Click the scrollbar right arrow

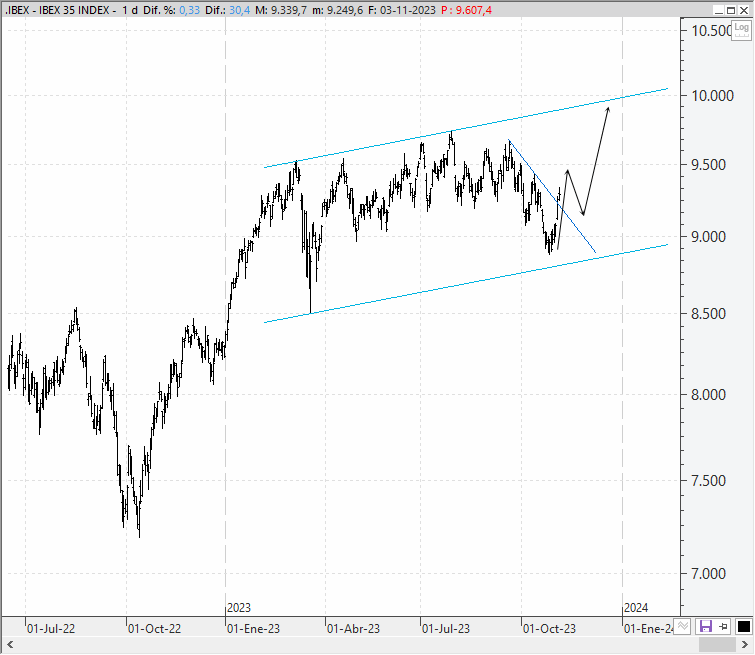pyautogui.click(x=744, y=644)
